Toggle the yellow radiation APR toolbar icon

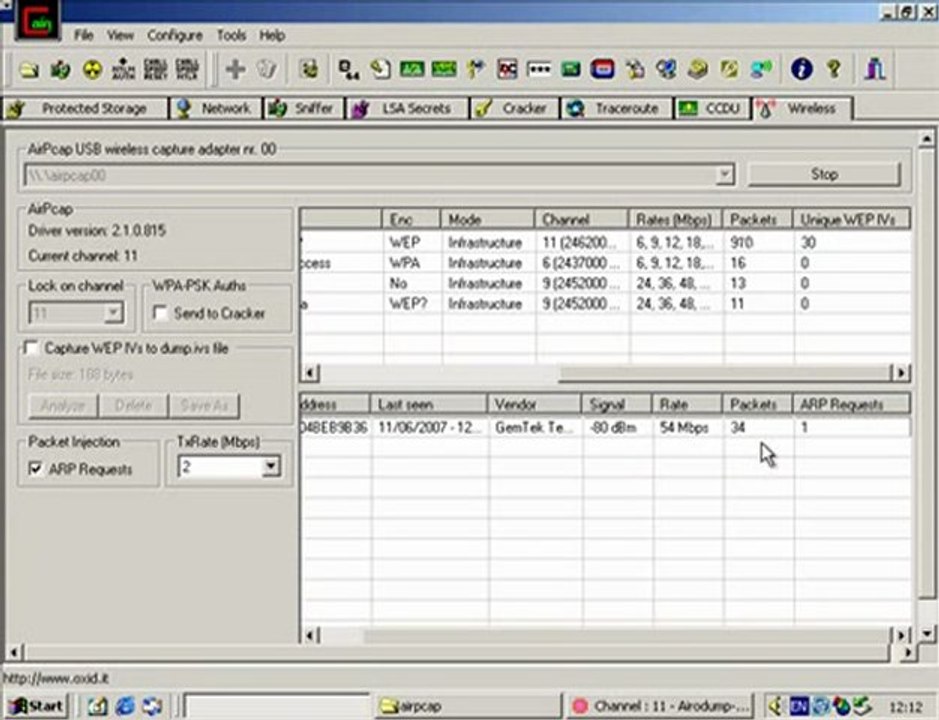(x=92, y=69)
